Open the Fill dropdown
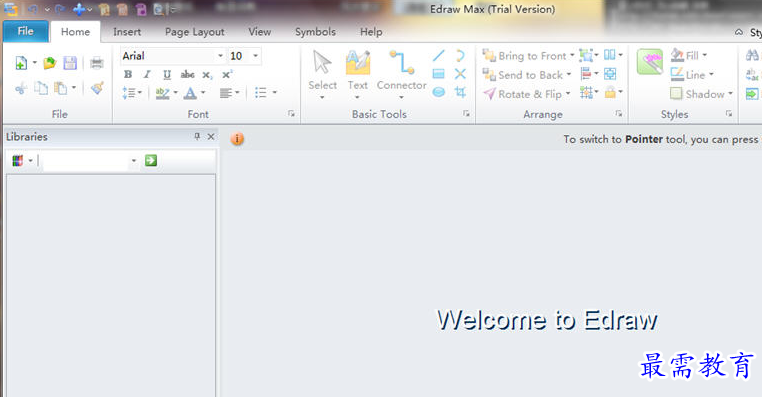This screenshot has height=397, width=762. 689,55
